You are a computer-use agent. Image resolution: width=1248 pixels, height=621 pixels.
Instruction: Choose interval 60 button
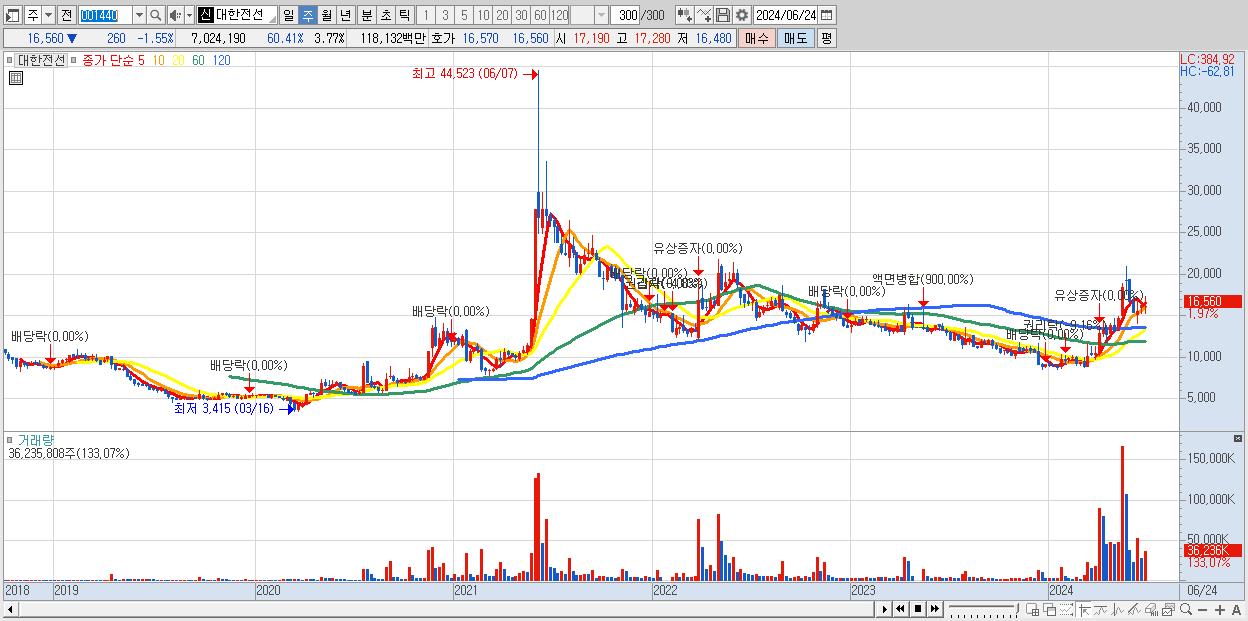click(x=540, y=15)
